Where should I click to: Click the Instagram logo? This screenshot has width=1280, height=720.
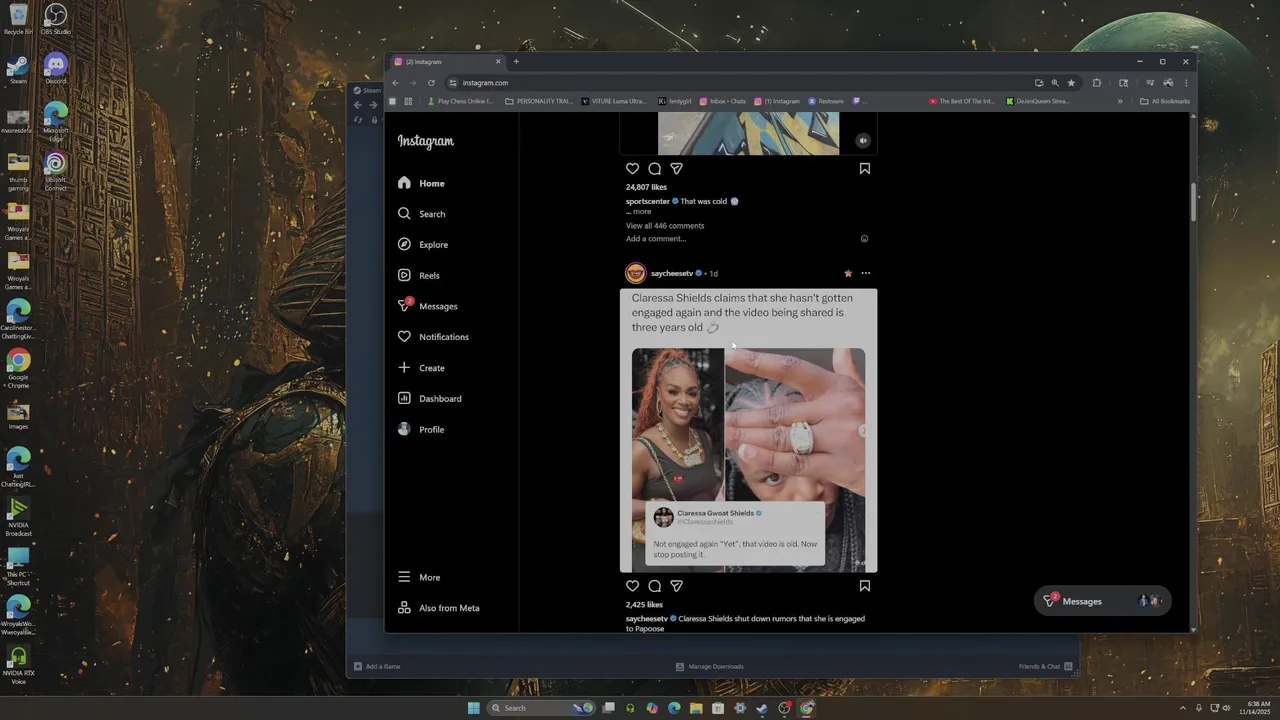(426, 141)
